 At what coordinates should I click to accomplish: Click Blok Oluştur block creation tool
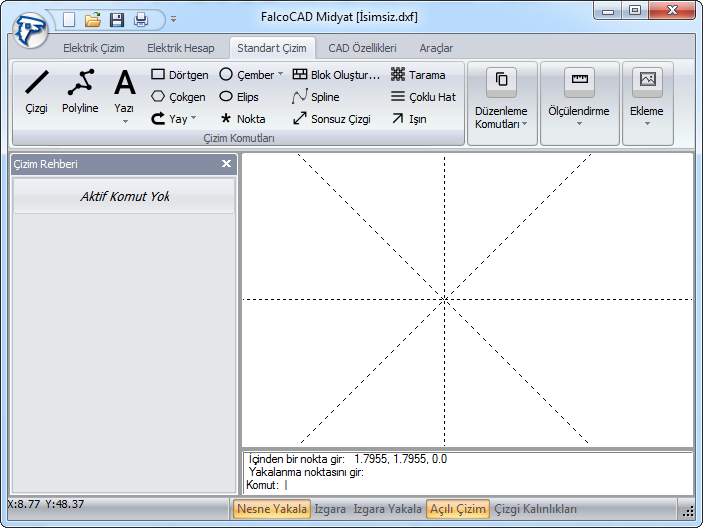(336, 75)
